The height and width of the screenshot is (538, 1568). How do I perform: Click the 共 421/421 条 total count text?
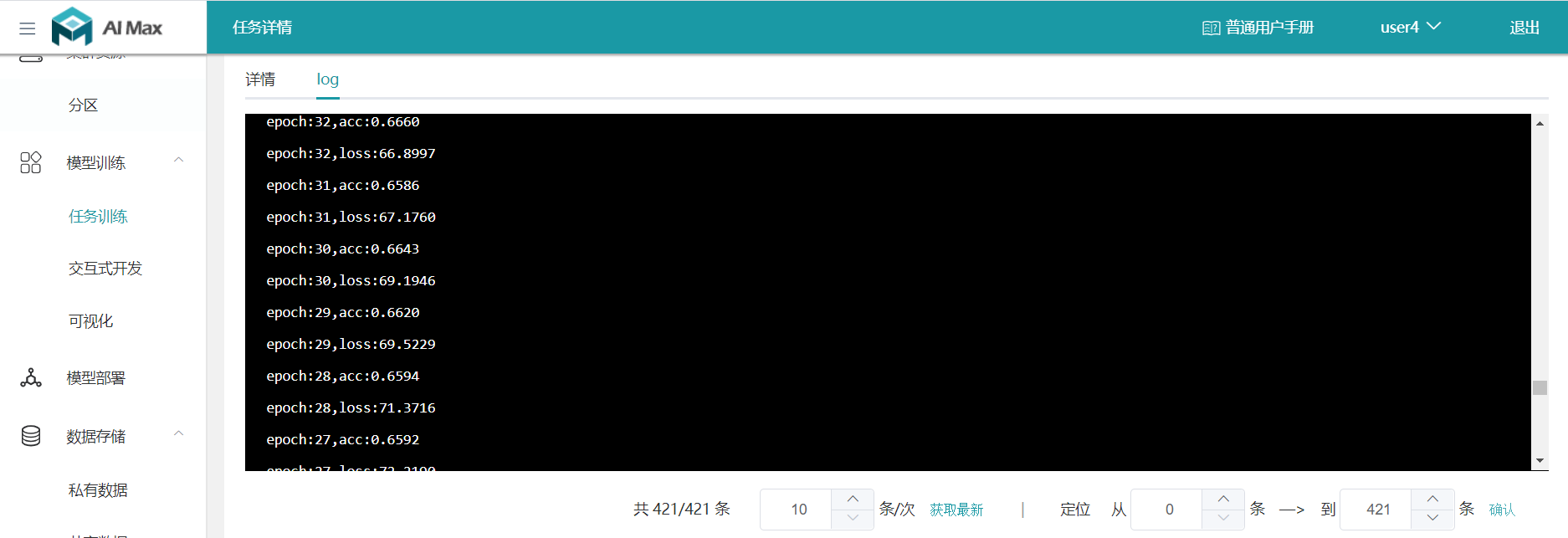pyautogui.click(x=682, y=510)
